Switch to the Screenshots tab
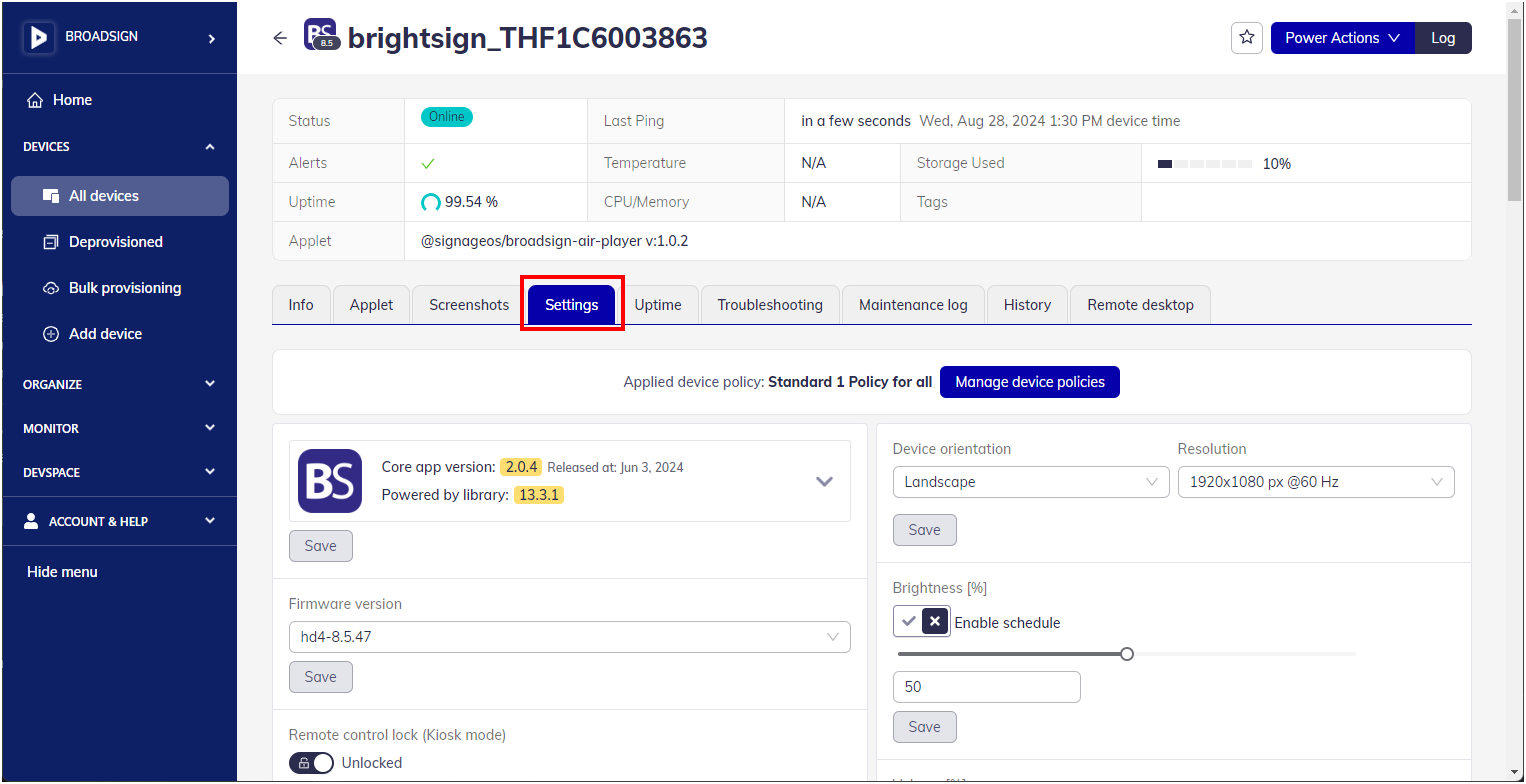 469,305
